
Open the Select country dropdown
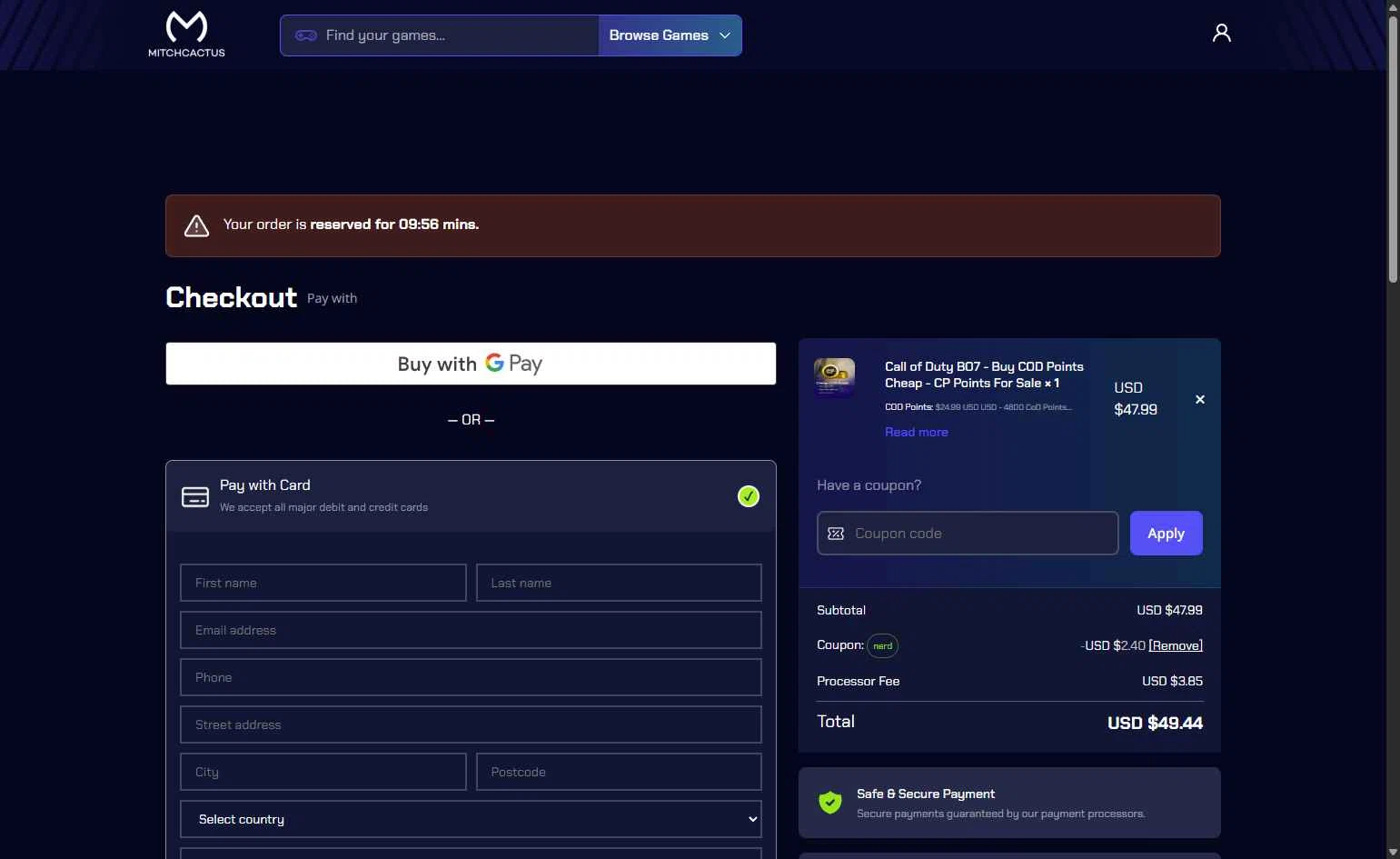471,819
